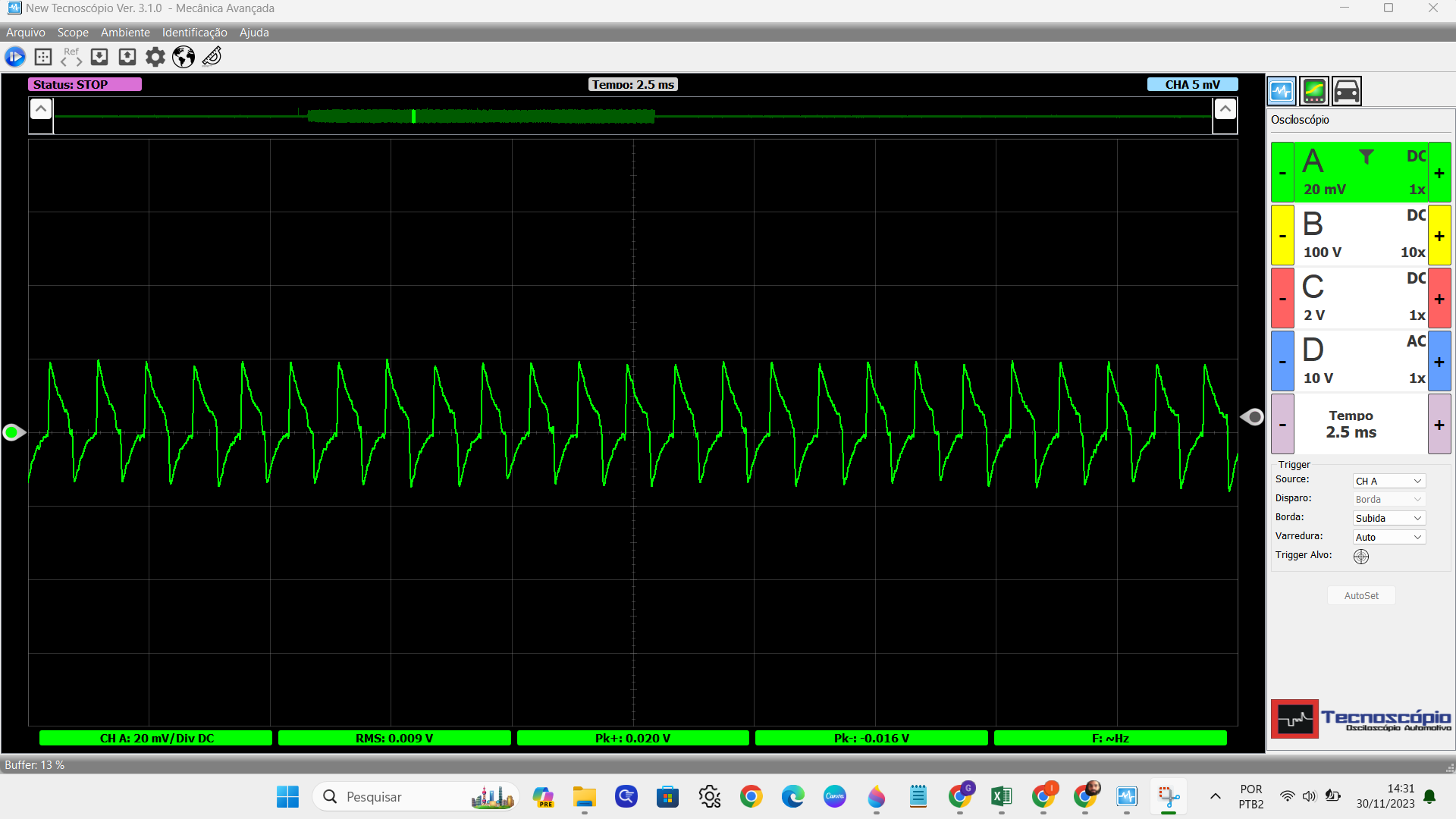The height and width of the screenshot is (819, 1456).
Task: Open the Borda dropdown set to Subida
Action: click(1389, 518)
